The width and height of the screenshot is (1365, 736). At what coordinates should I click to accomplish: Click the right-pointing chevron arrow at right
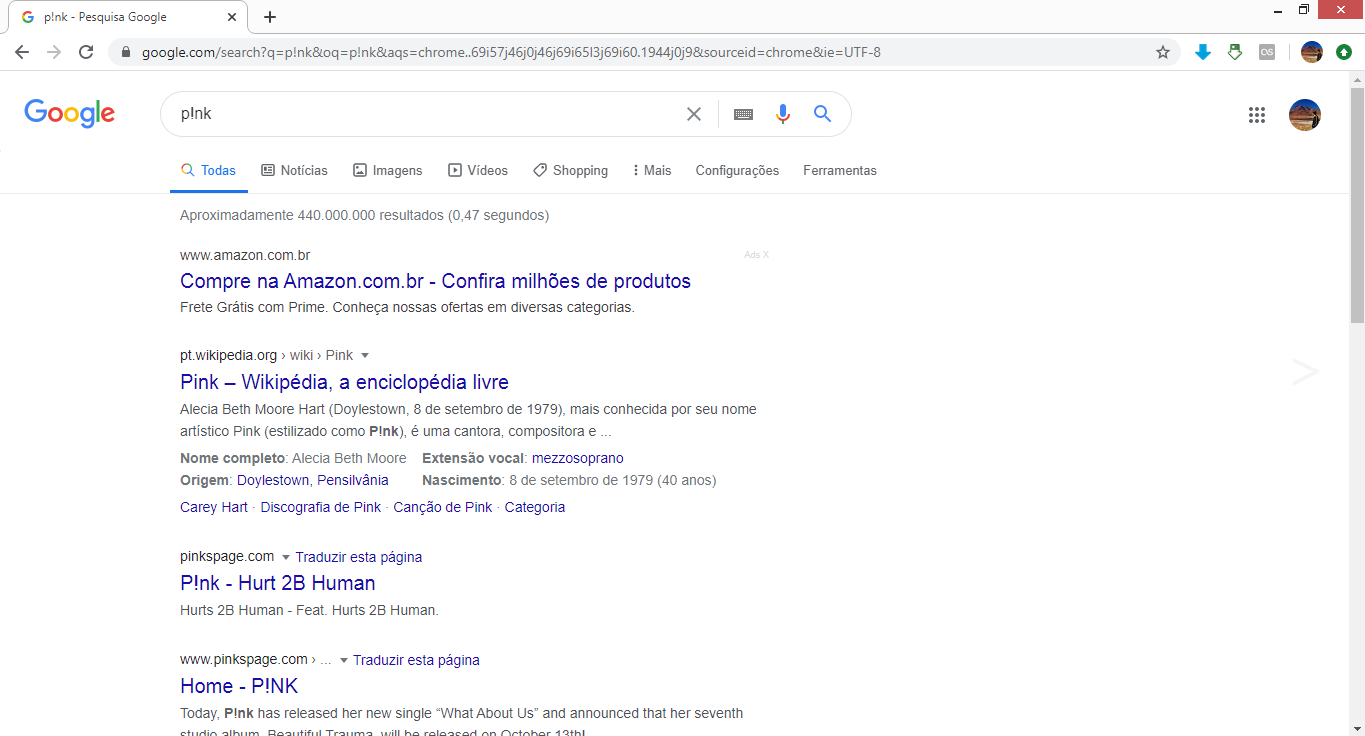point(1305,372)
